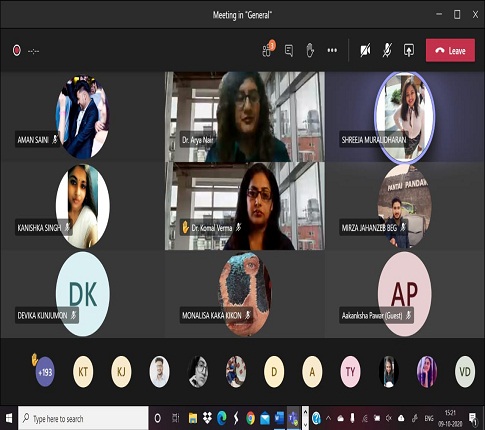485x430 pixels.
Task: Click the red recording indicator
Action: point(16,50)
